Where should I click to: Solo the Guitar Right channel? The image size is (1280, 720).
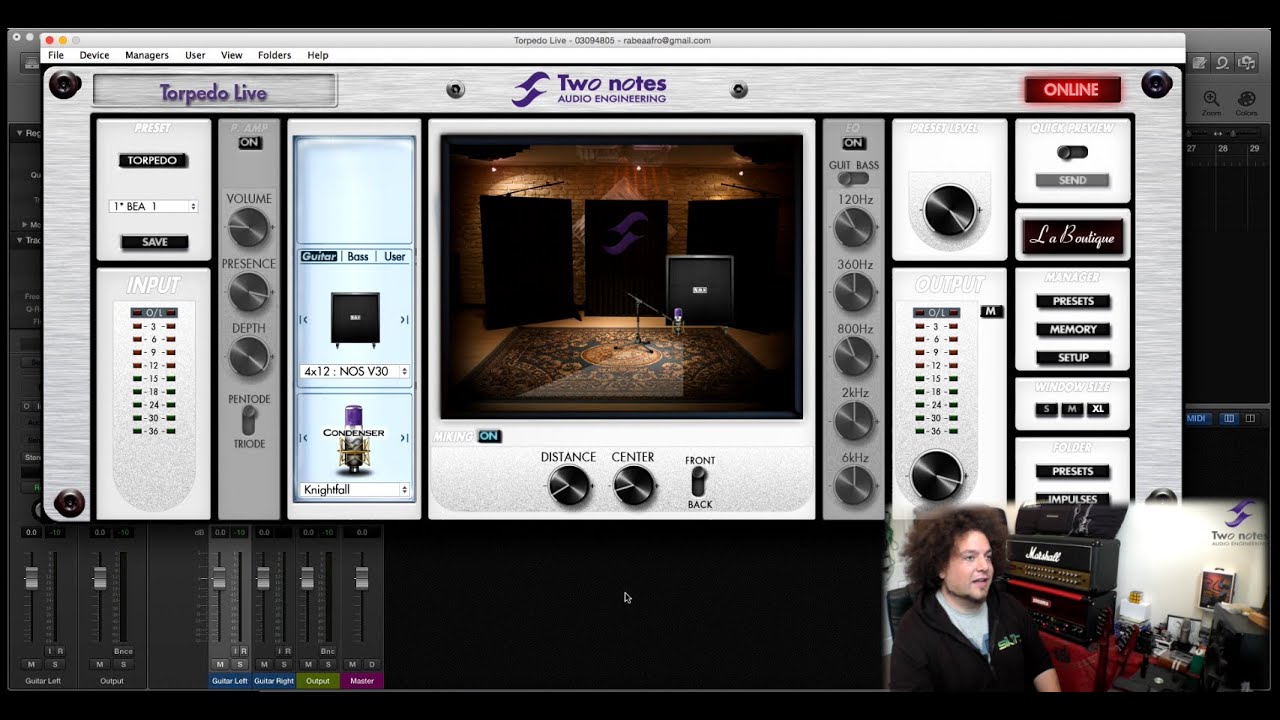283,664
